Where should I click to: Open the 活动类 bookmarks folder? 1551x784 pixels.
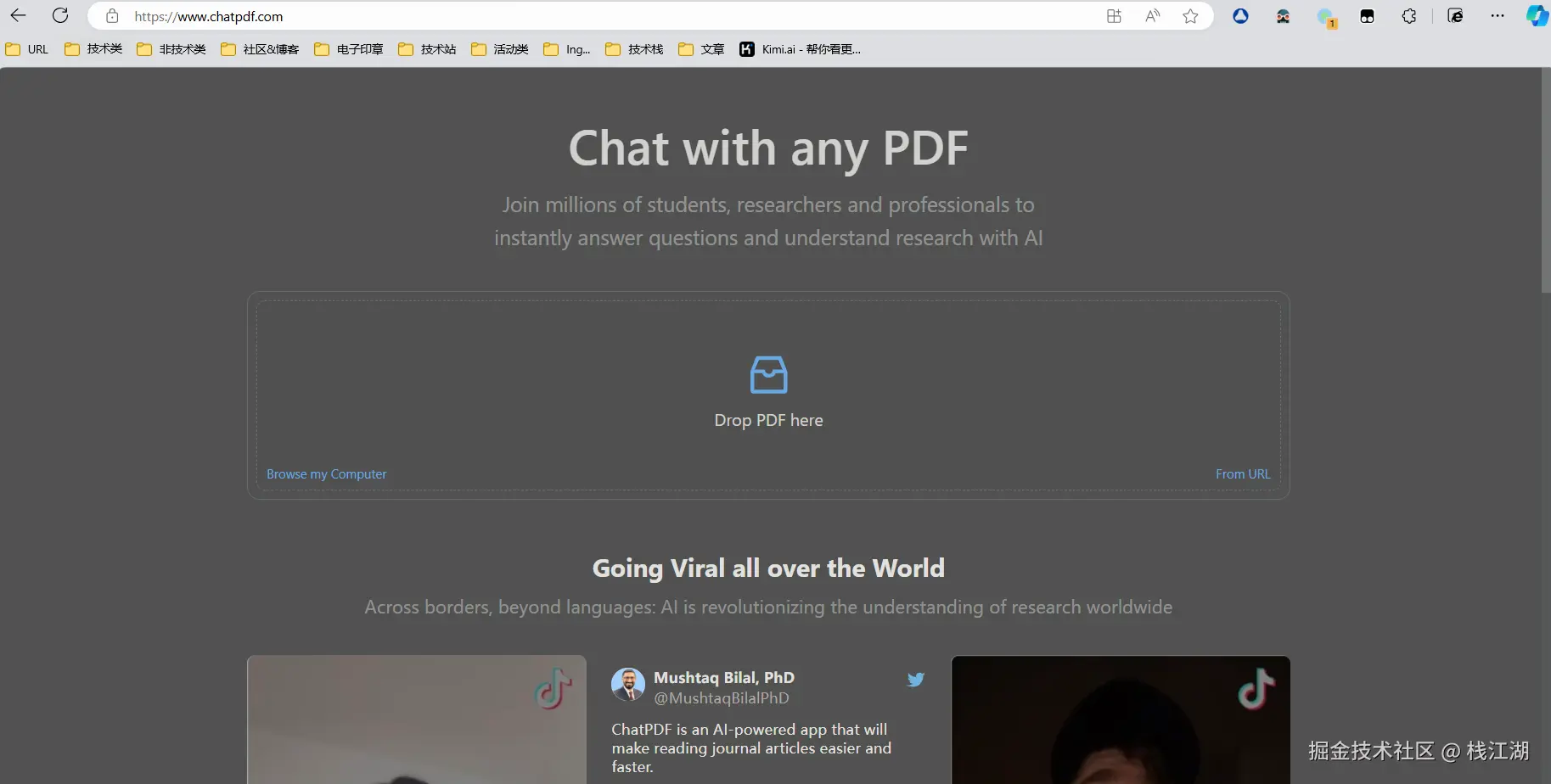pyautogui.click(x=500, y=49)
